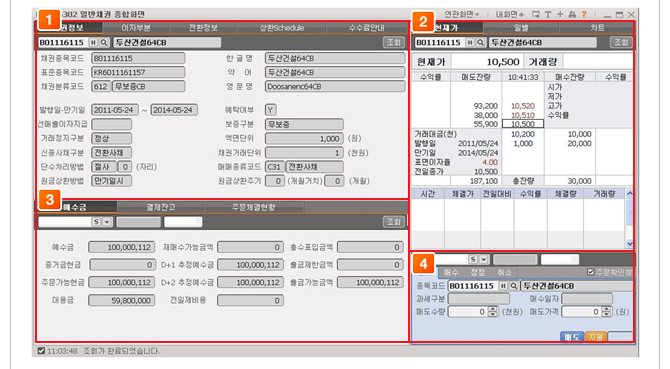
Task: Click the H history button in current price panel
Action: pyautogui.click(x=470, y=42)
